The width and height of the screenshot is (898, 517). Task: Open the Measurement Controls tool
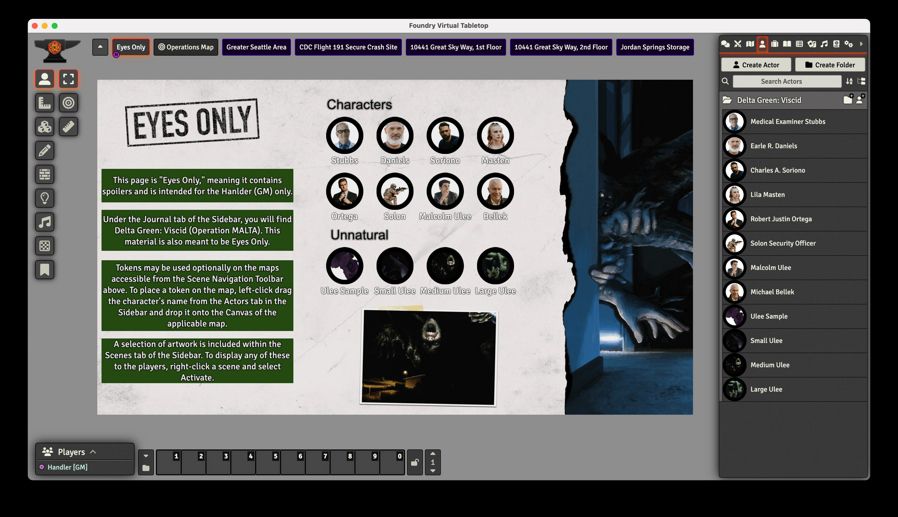click(x=45, y=103)
